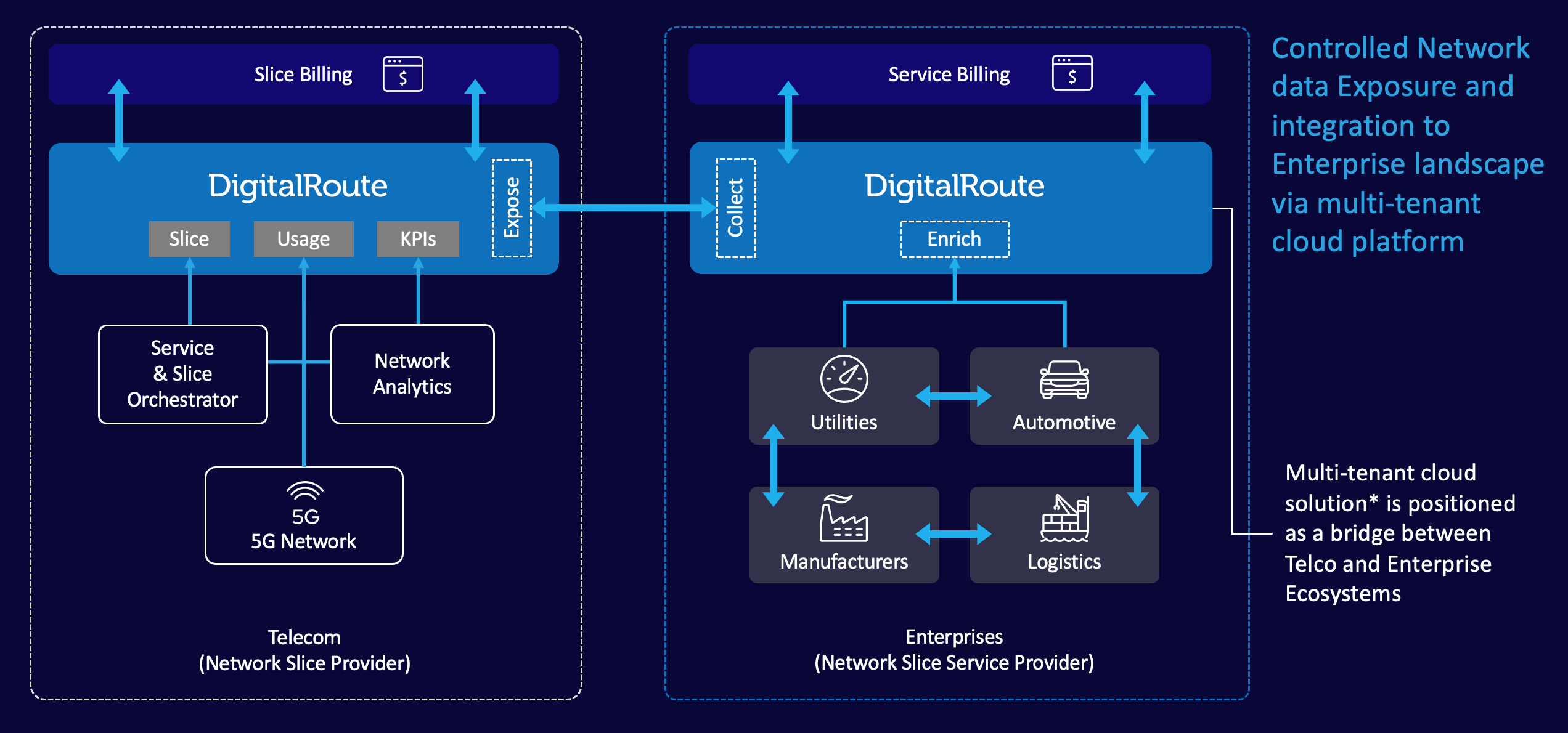The width and height of the screenshot is (1568, 733).
Task: Click the Service Billing dollar window icon
Action: (1072, 73)
